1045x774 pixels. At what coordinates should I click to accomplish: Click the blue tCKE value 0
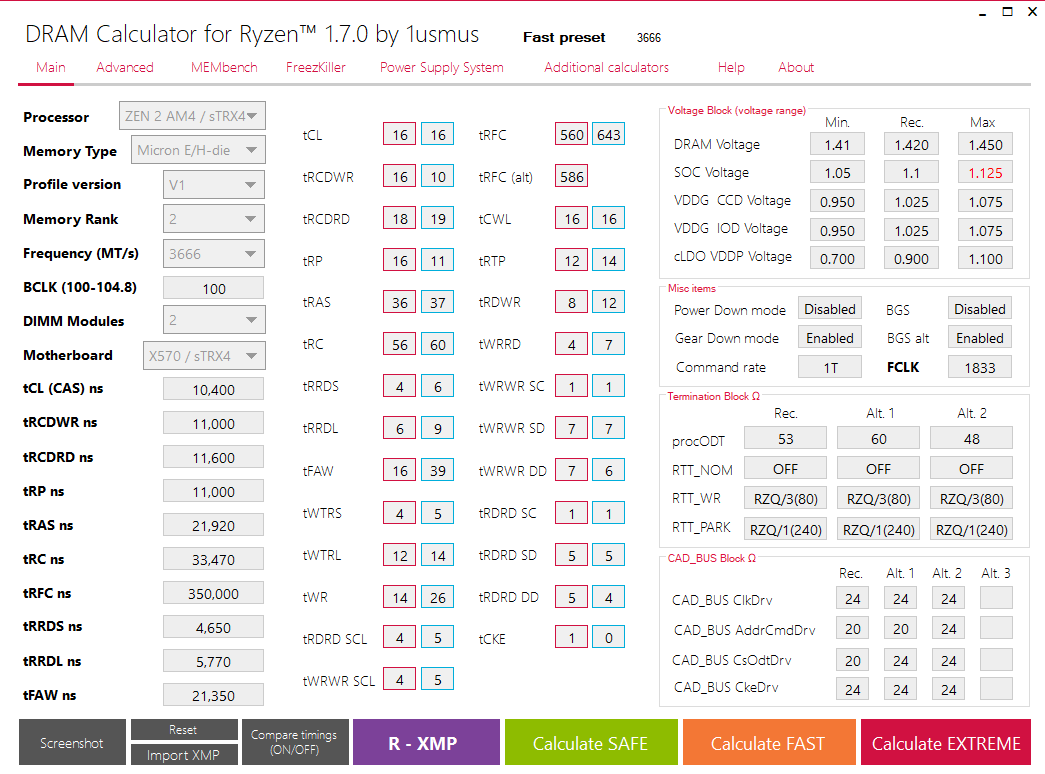(x=608, y=638)
